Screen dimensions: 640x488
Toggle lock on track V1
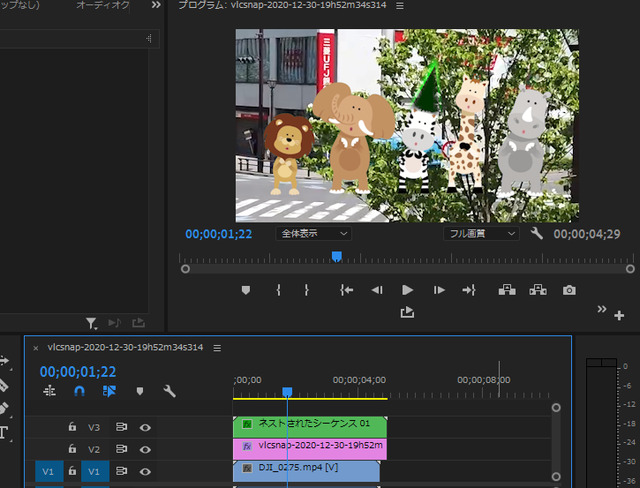tap(72, 471)
